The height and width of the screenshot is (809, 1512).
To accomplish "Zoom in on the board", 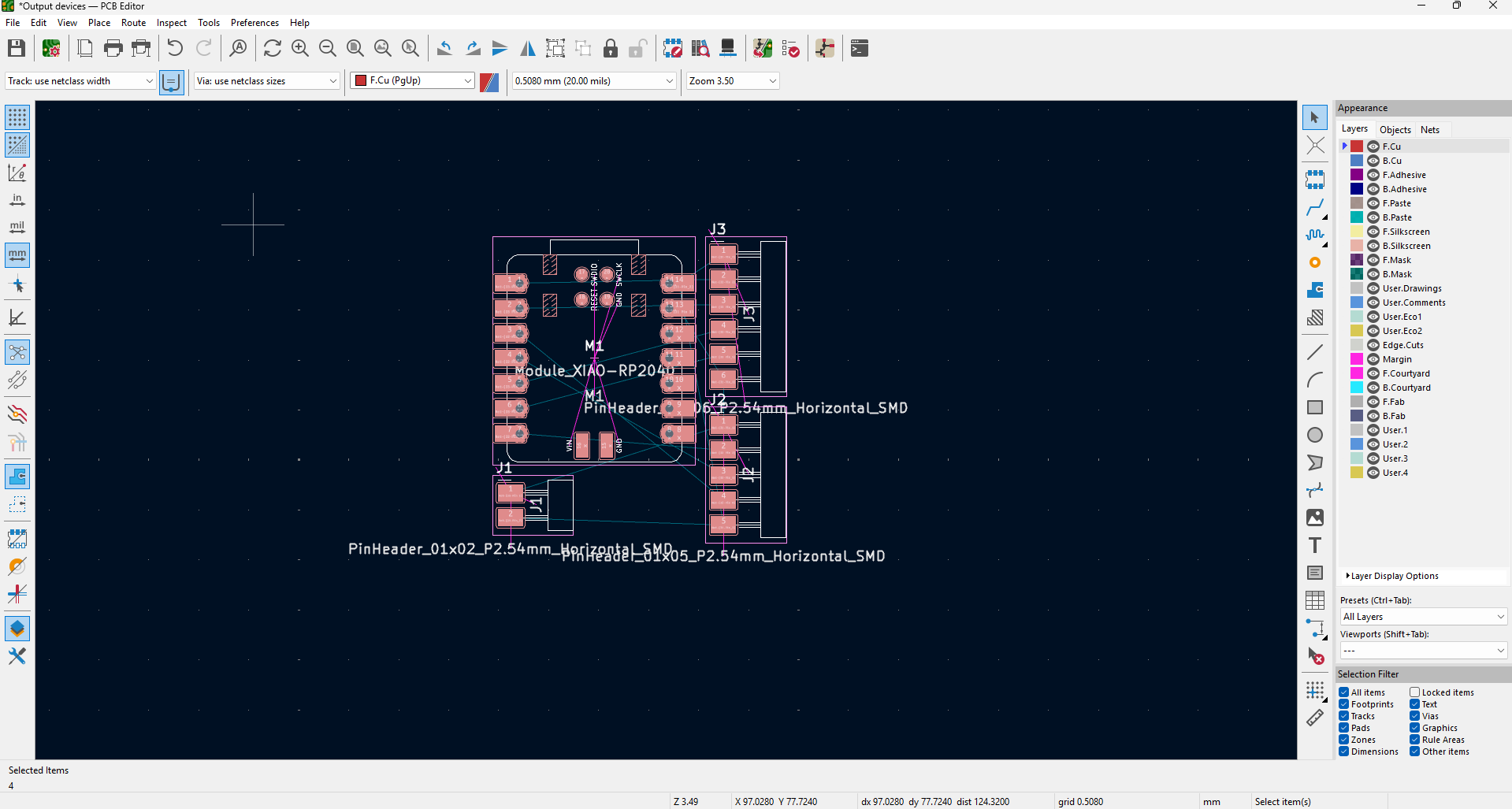I will point(300,49).
